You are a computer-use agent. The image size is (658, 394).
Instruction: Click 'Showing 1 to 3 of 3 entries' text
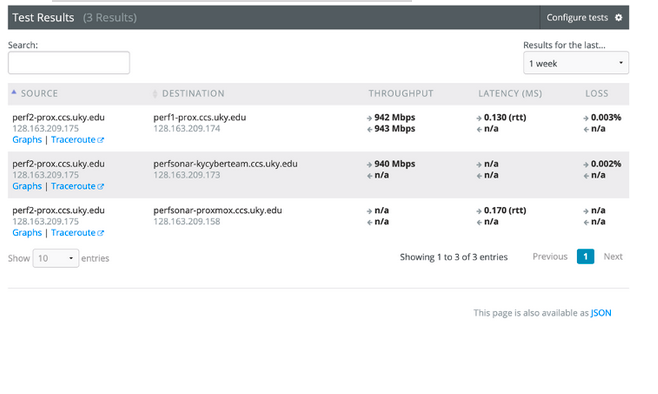pyautogui.click(x=454, y=257)
